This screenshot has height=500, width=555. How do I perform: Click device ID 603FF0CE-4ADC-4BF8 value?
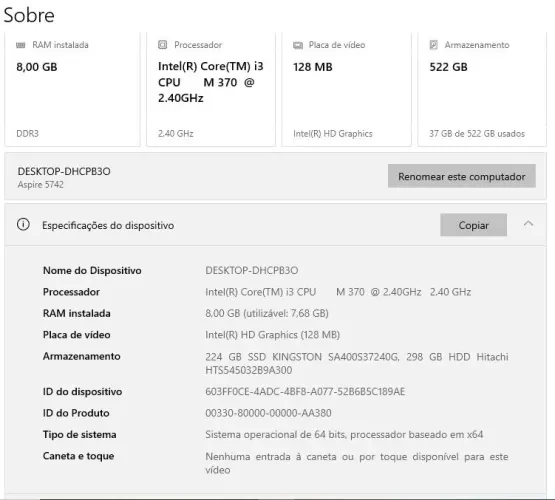(305, 392)
